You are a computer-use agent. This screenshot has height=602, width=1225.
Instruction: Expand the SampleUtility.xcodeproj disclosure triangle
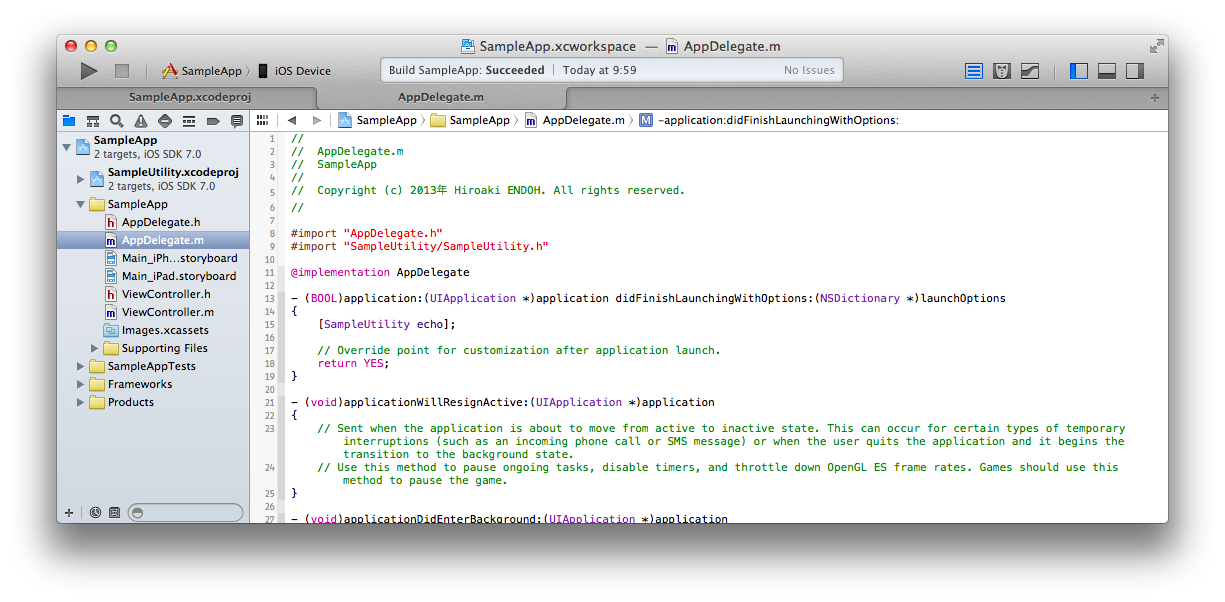[81, 179]
